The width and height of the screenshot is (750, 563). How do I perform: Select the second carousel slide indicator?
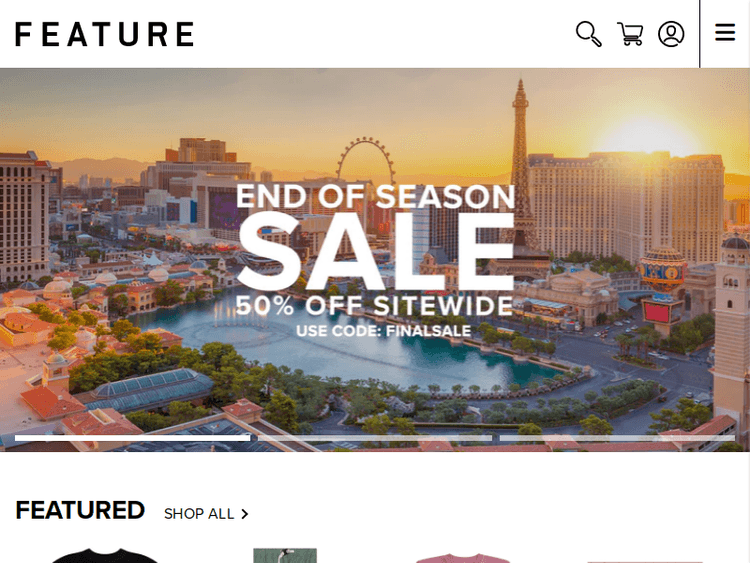coord(375,438)
